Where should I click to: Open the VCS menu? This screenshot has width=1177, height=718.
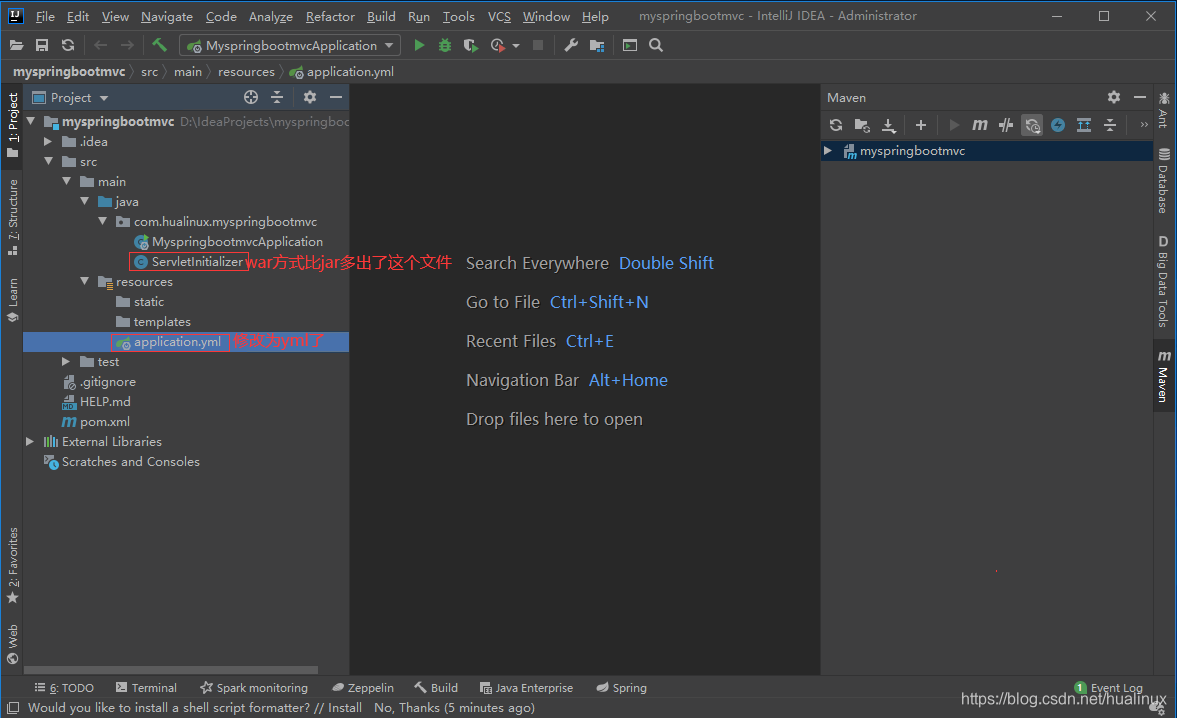[x=499, y=17]
